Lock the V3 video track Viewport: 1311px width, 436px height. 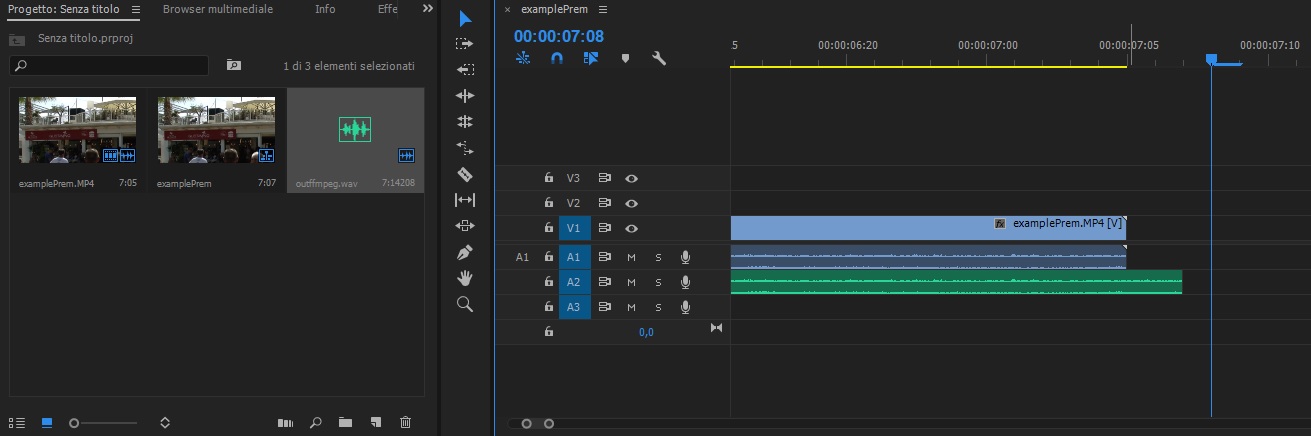click(548, 178)
